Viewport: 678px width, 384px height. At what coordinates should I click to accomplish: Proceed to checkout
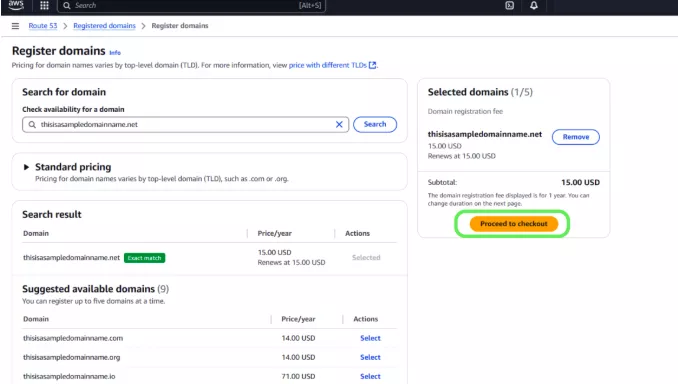coord(514,224)
